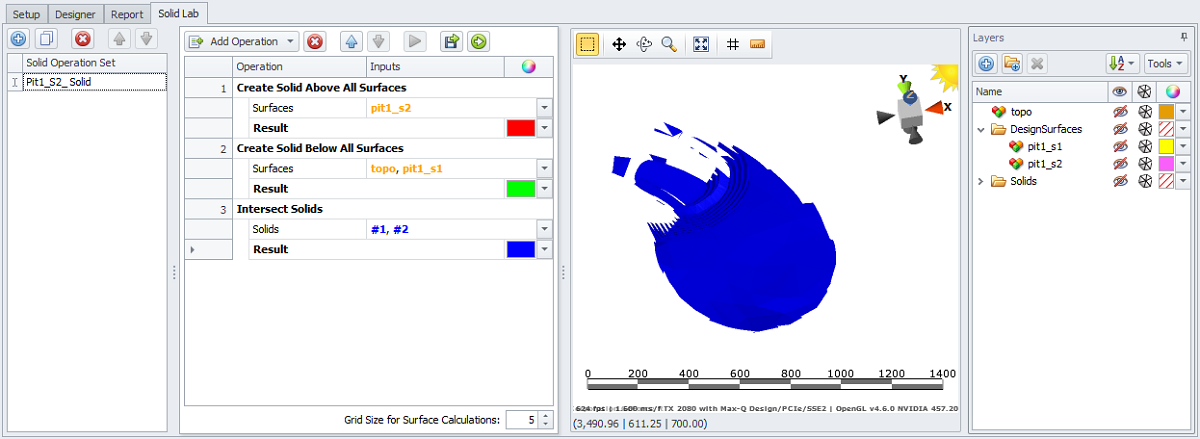The height and width of the screenshot is (439, 1200).
Task: Open Surfaces dropdown for topo, pit1_s1
Action: (x=545, y=168)
